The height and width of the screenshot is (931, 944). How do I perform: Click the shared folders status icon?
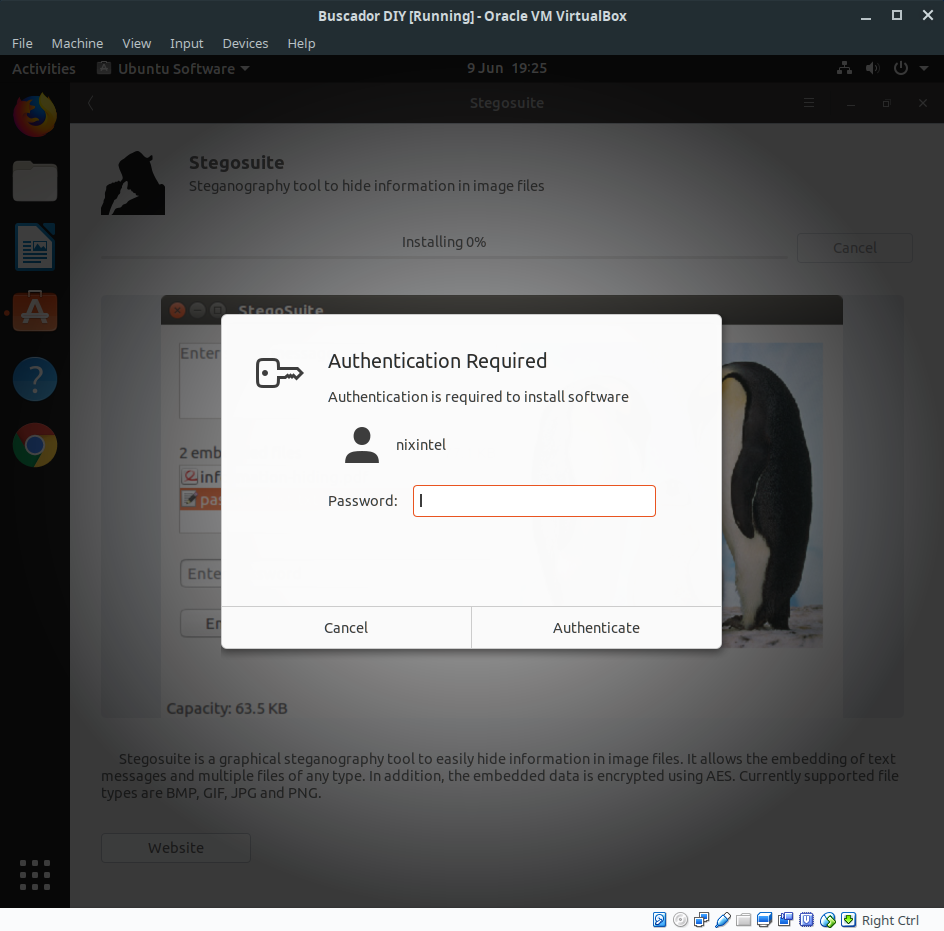click(x=744, y=920)
